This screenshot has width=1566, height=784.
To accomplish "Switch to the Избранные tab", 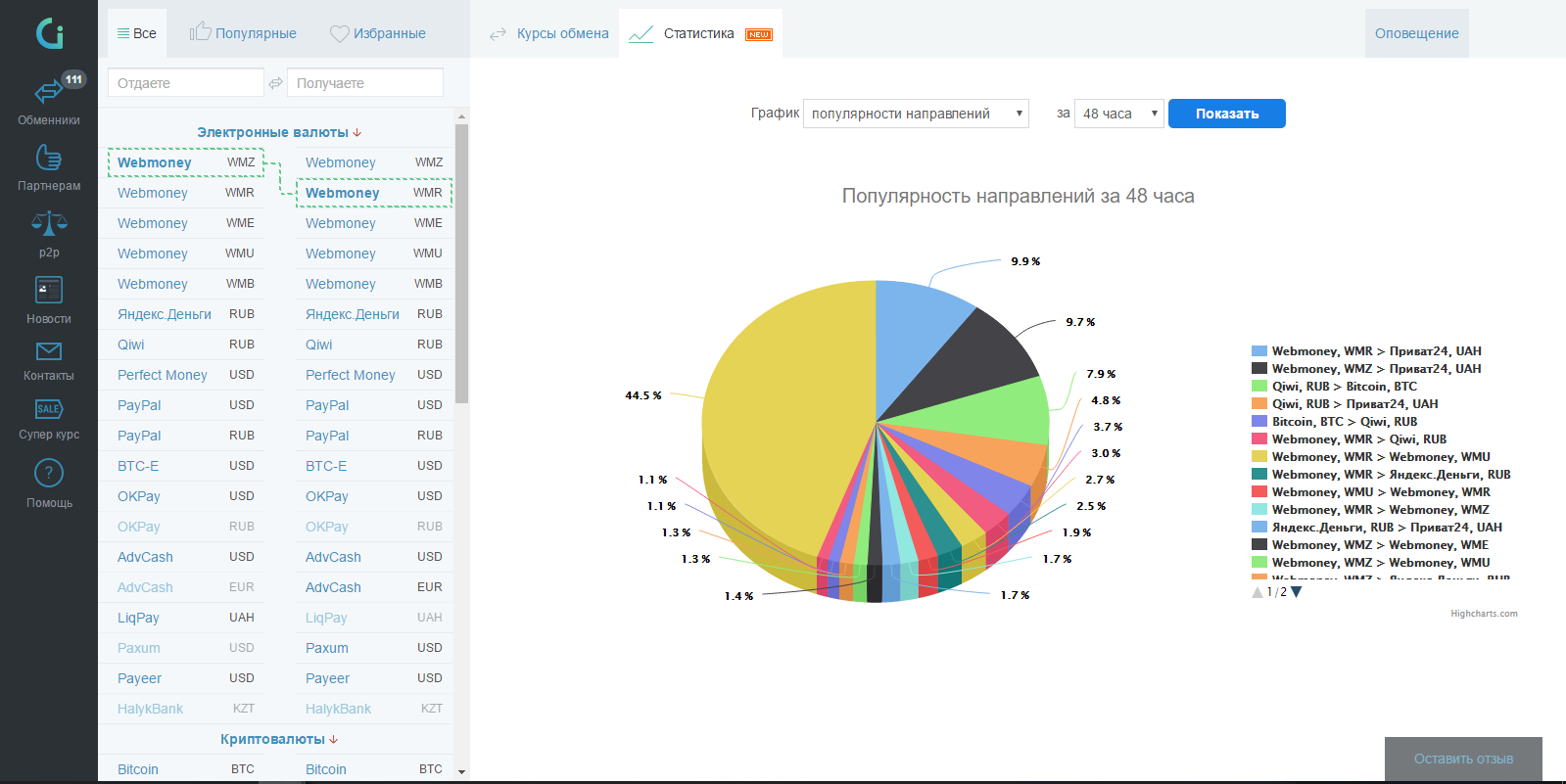I will tap(378, 33).
